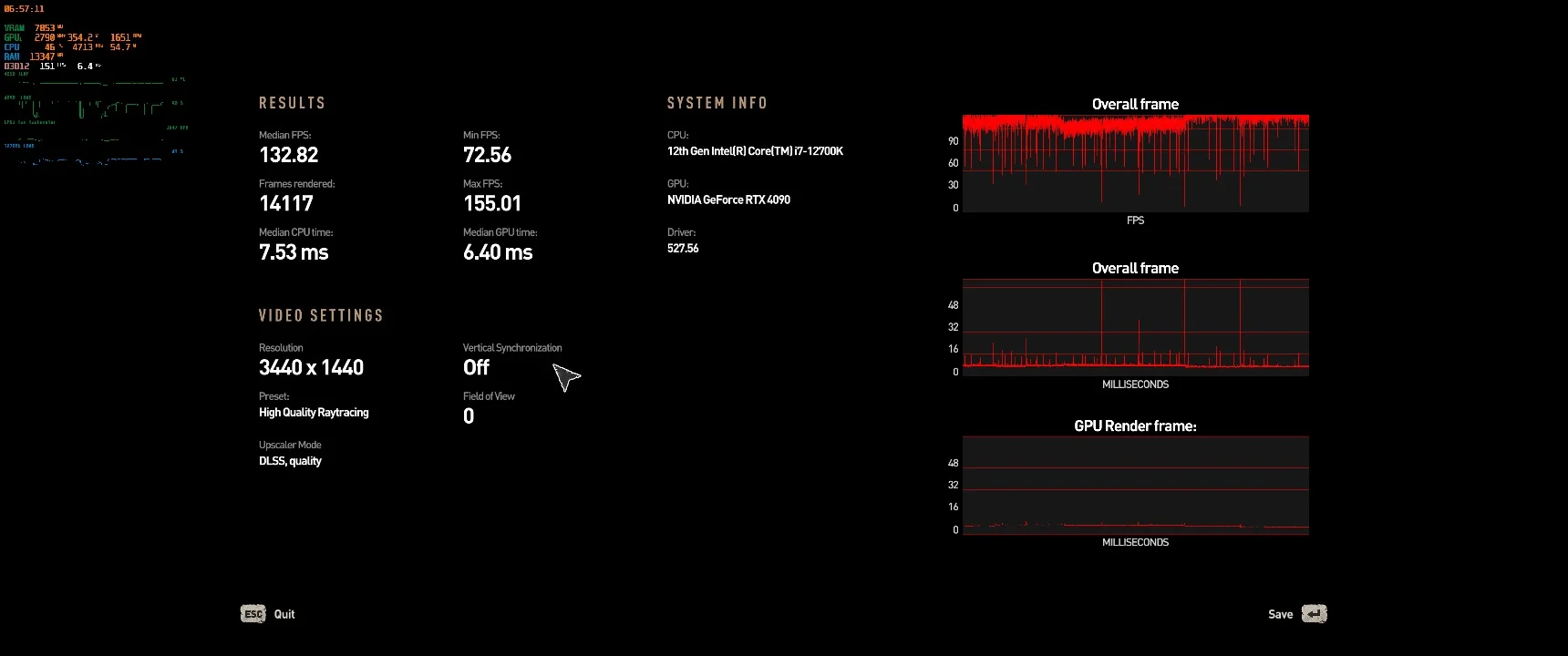Image resolution: width=1568 pixels, height=656 pixels.
Task: Click the Upscaler Mode label
Action: pyautogui.click(x=290, y=445)
